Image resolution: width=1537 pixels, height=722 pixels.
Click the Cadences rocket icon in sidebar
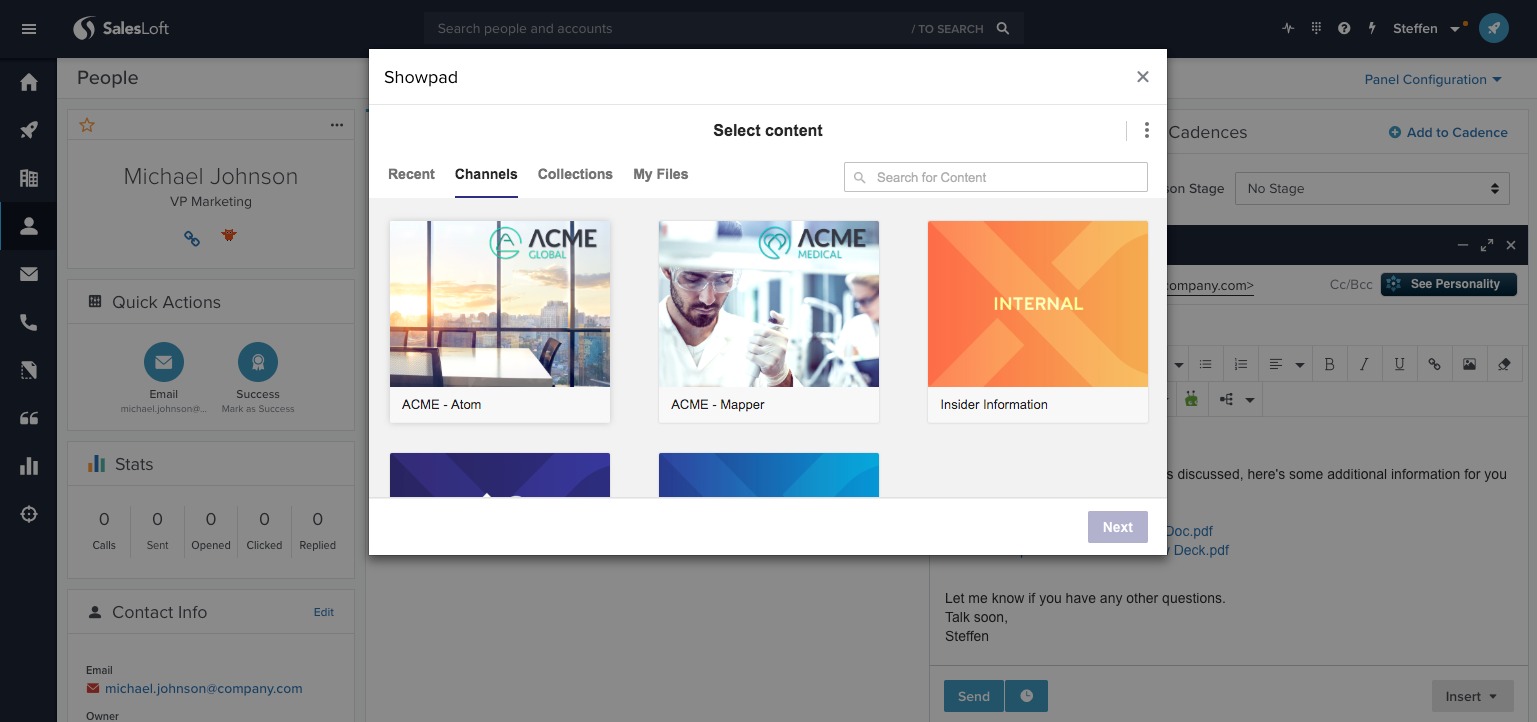coord(28,130)
